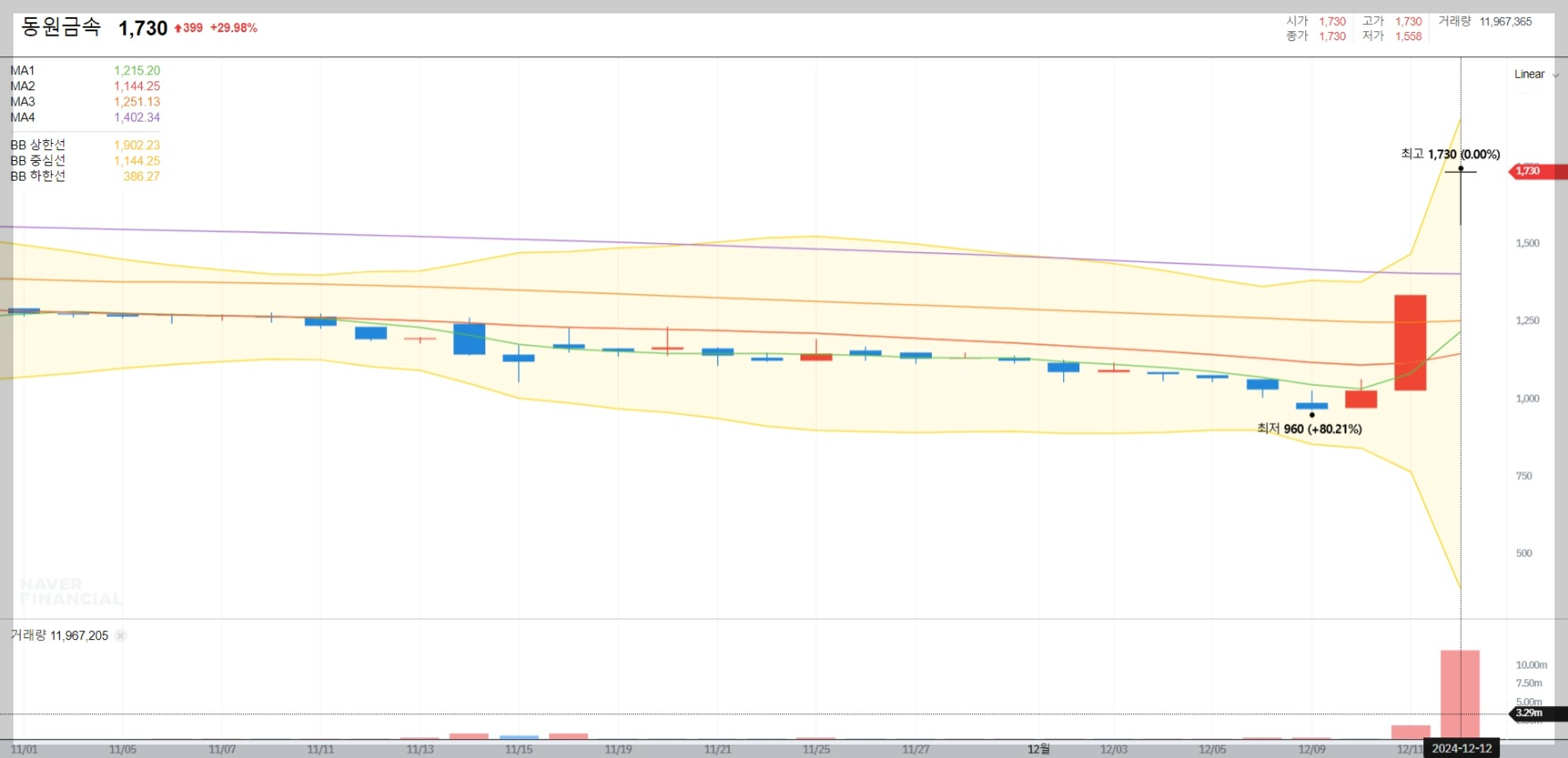Select the BB 상한선 legend label
Screen dimensions: 1568x758
[x=38, y=145]
